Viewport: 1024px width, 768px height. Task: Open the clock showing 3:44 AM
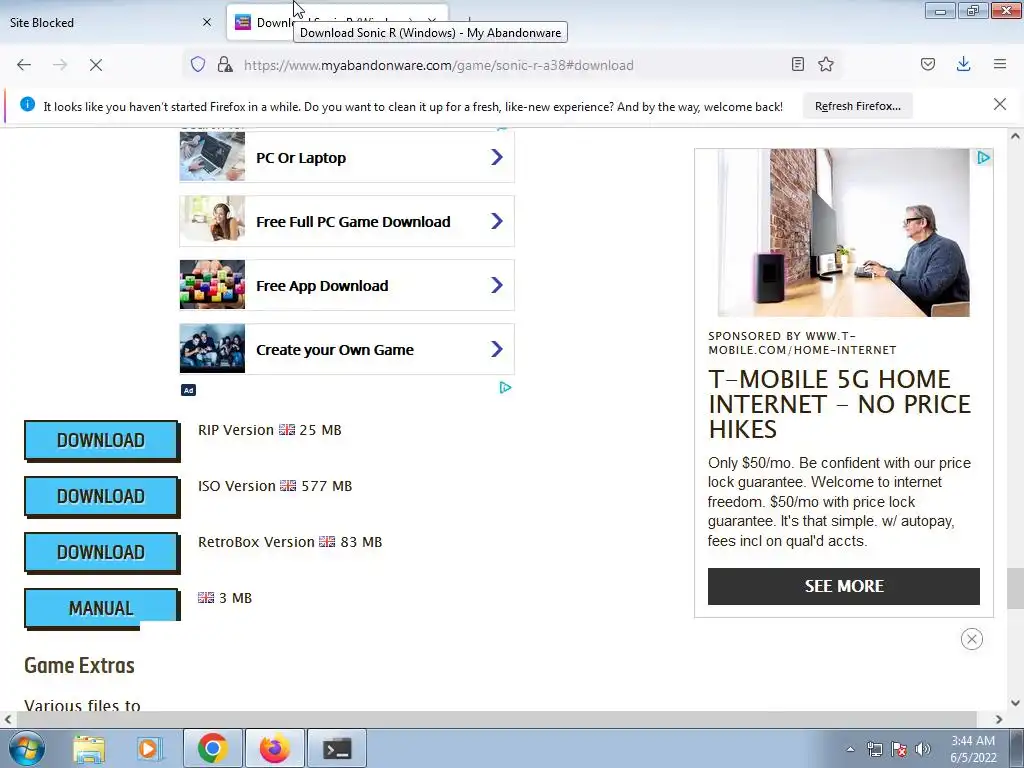click(973, 749)
